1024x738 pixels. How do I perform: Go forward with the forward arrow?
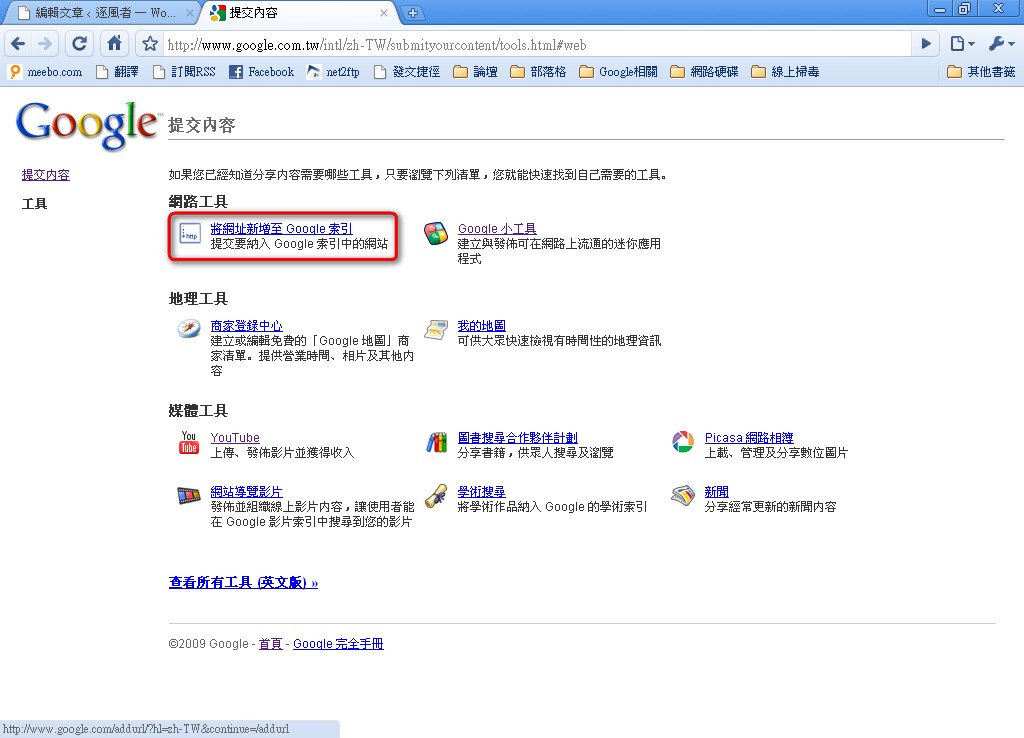pyautogui.click(x=45, y=44)
